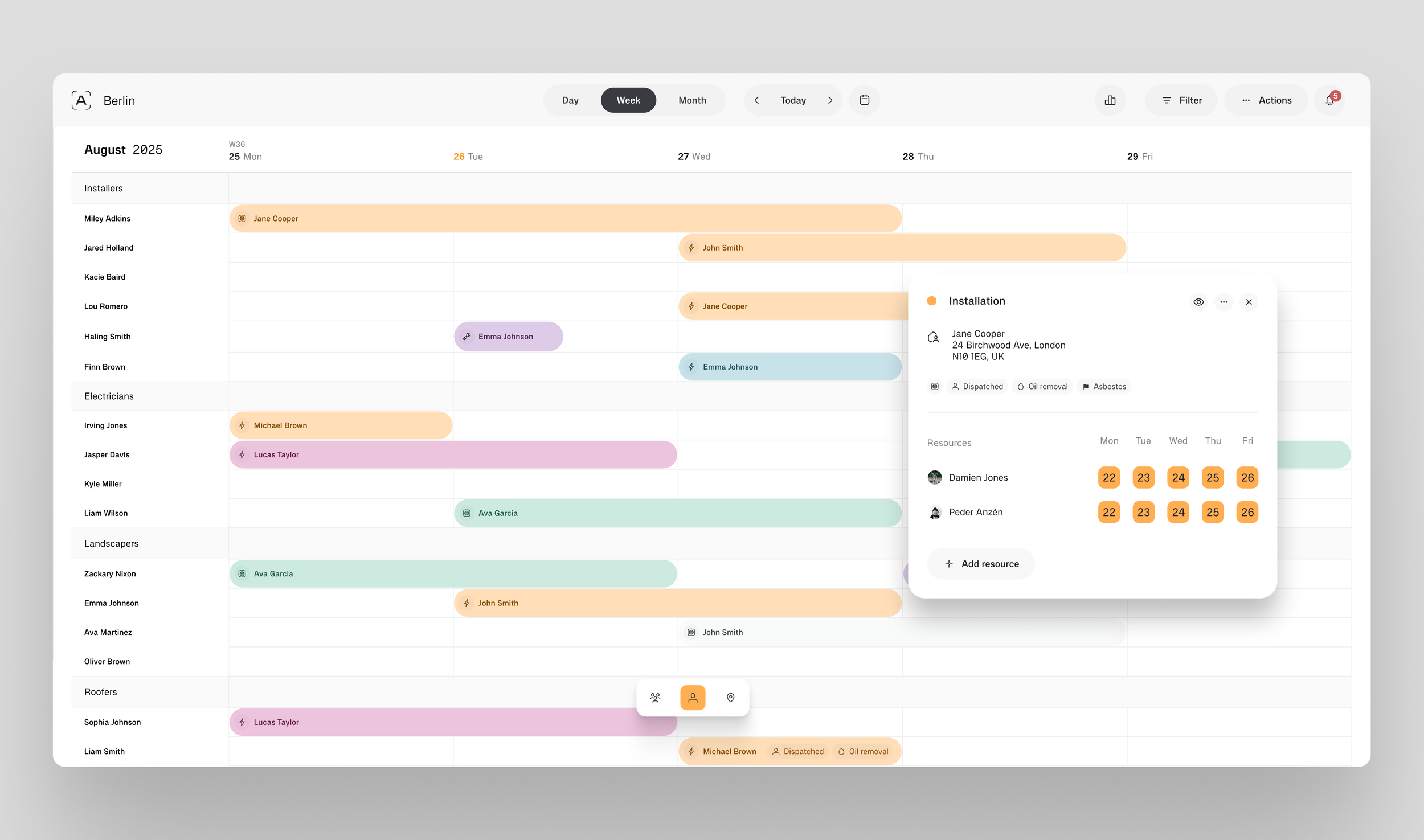Open the ellipsis menu on Installation popup
This screenshot has height=840, width=1424.
point(1224,302)
